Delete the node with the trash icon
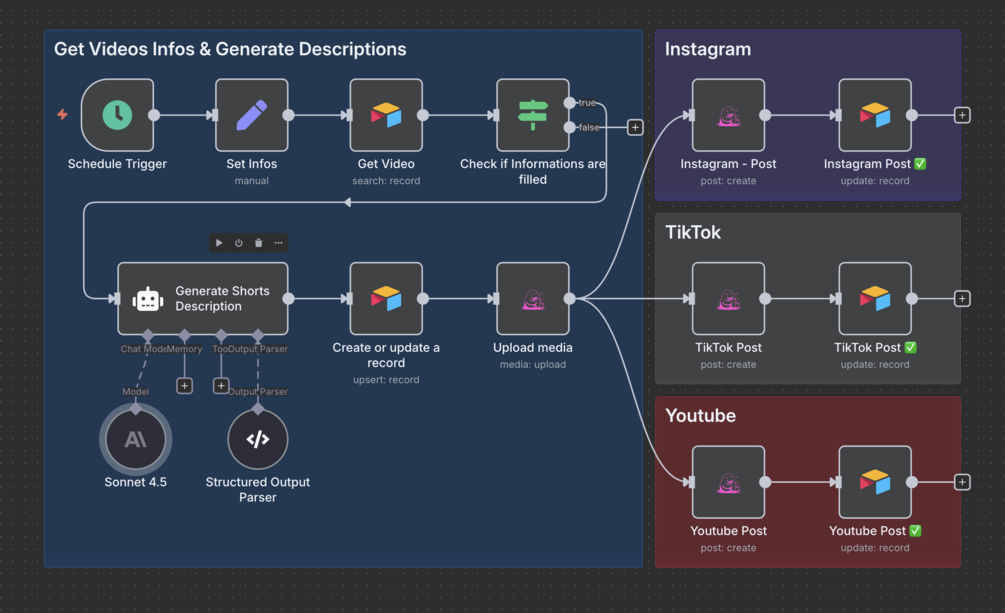The image size is (1005, 613). tap(258, 243)
